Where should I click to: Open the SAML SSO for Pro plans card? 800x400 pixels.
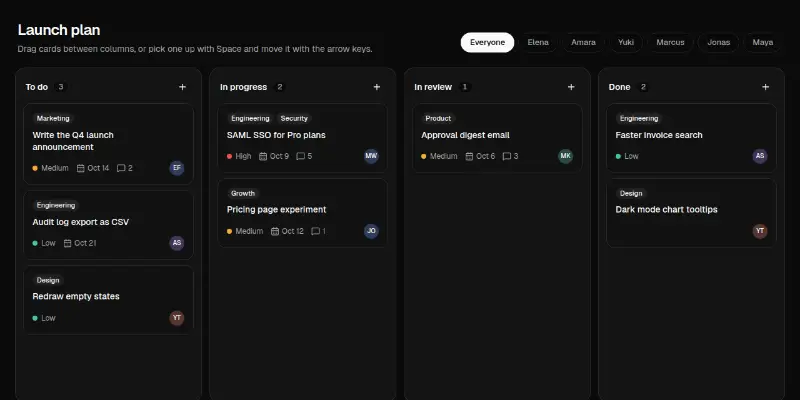tap(303, 138)
